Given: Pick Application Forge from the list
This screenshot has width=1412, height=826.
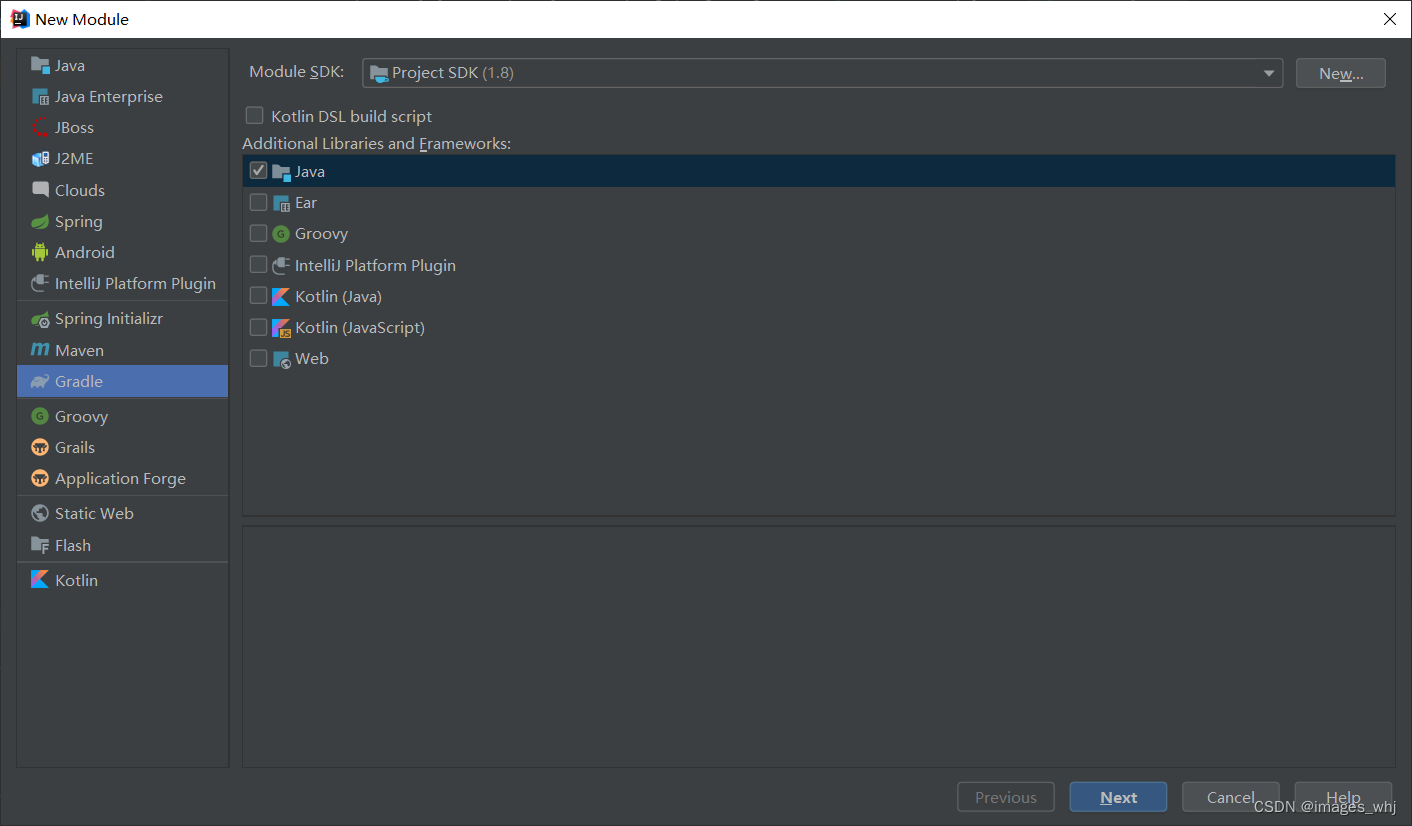Looking at the screenshot, I should [122, 478].
